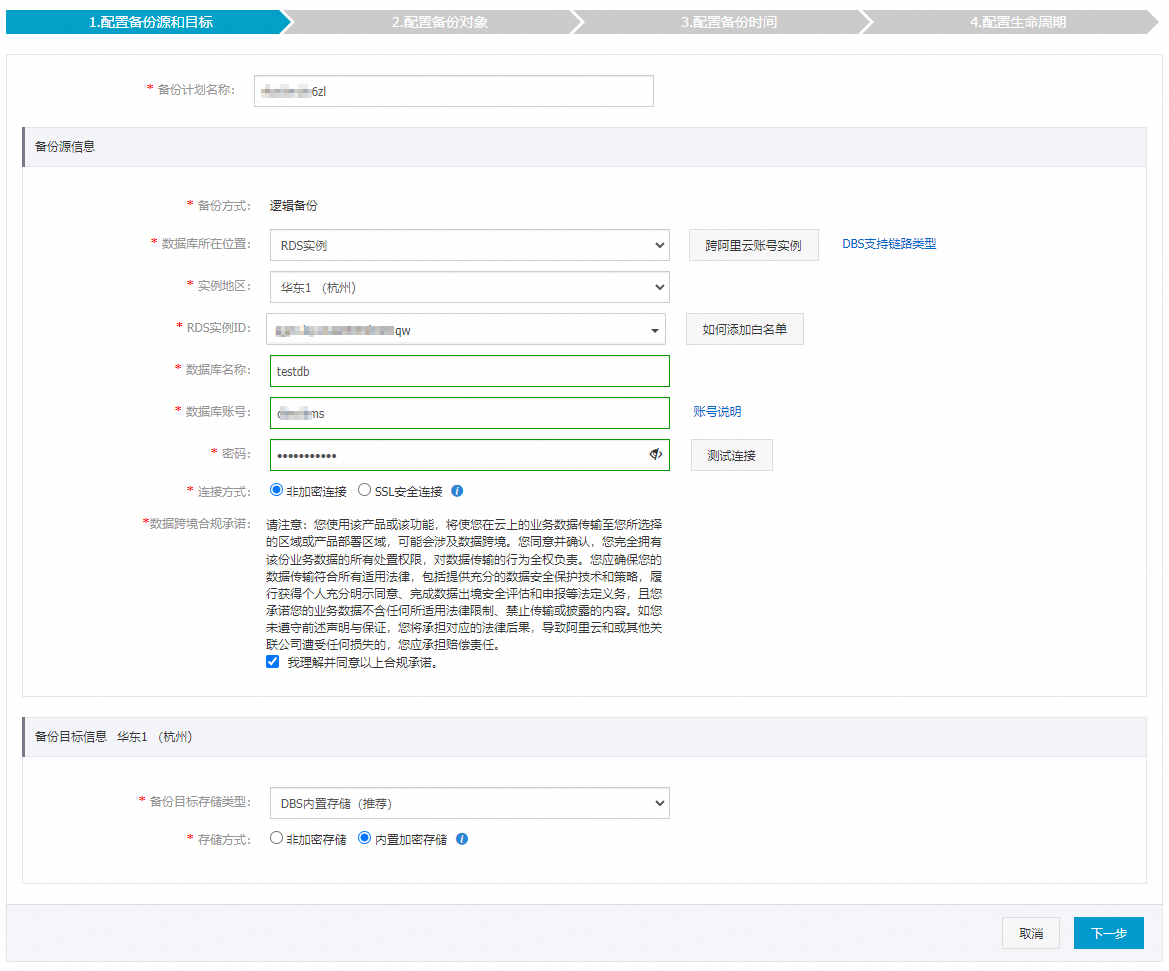Select 非加密存储 radio option
The image size is (1169, 971).
coord(277,838)
